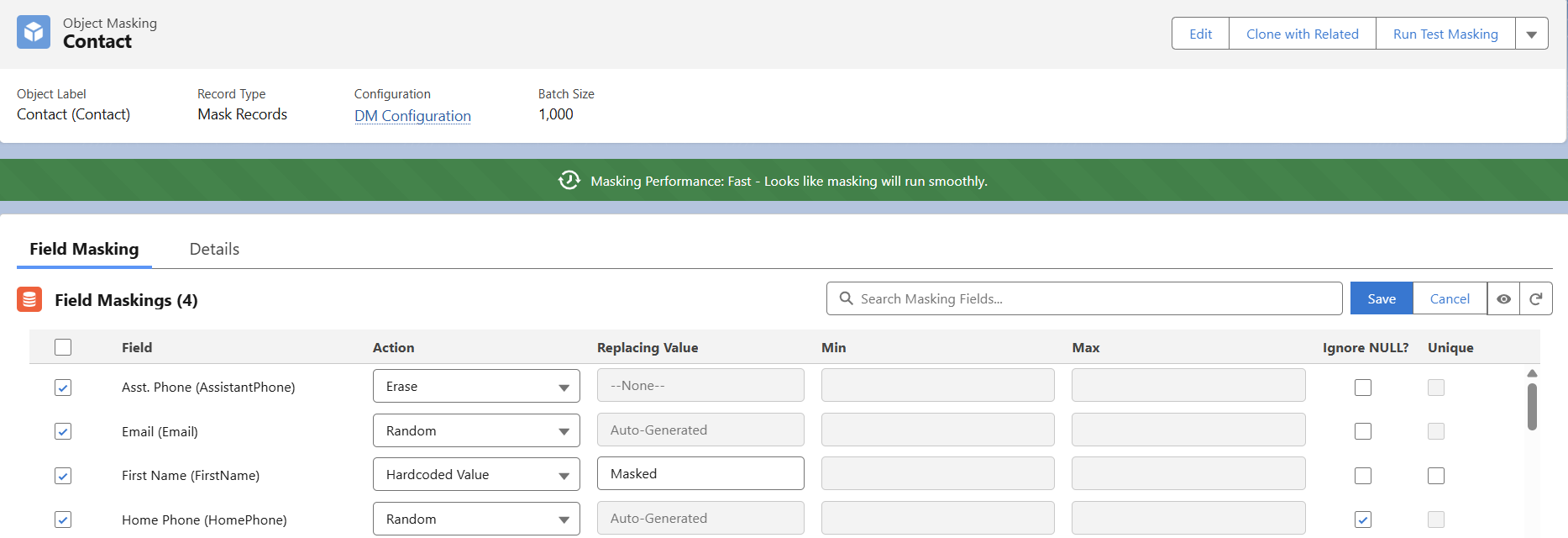Click the refresh icon next to Cancel
Image resolution: width=1568 pixels, height=538 pixels.
click(x=1535, y=298)
